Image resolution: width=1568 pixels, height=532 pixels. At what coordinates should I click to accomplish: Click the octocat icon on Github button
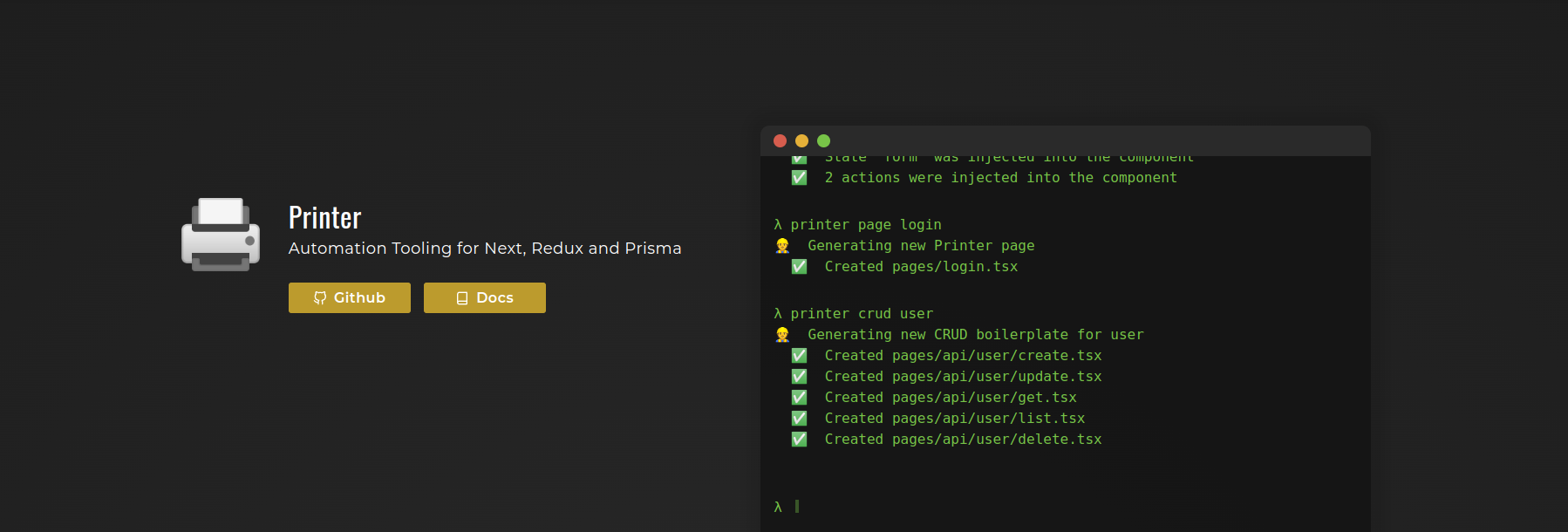tap(320, 298)
